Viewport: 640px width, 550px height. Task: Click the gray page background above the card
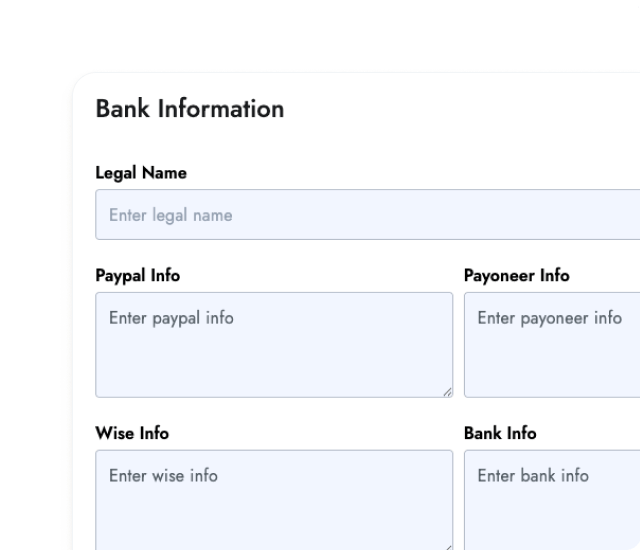tap(320, 35)
